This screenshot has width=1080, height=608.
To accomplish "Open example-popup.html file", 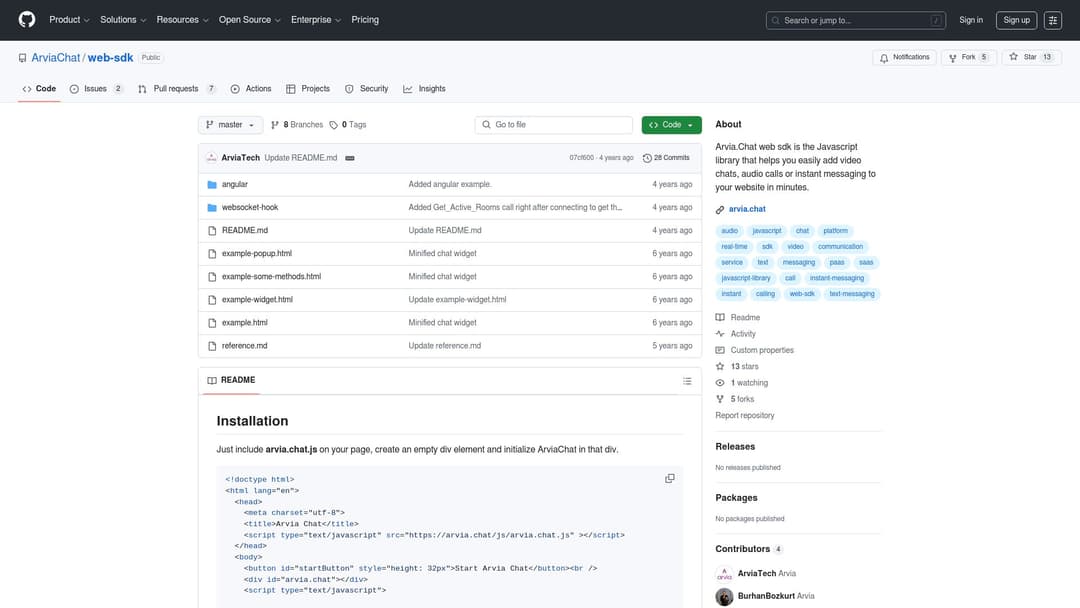I will click(x=257, y=253).
